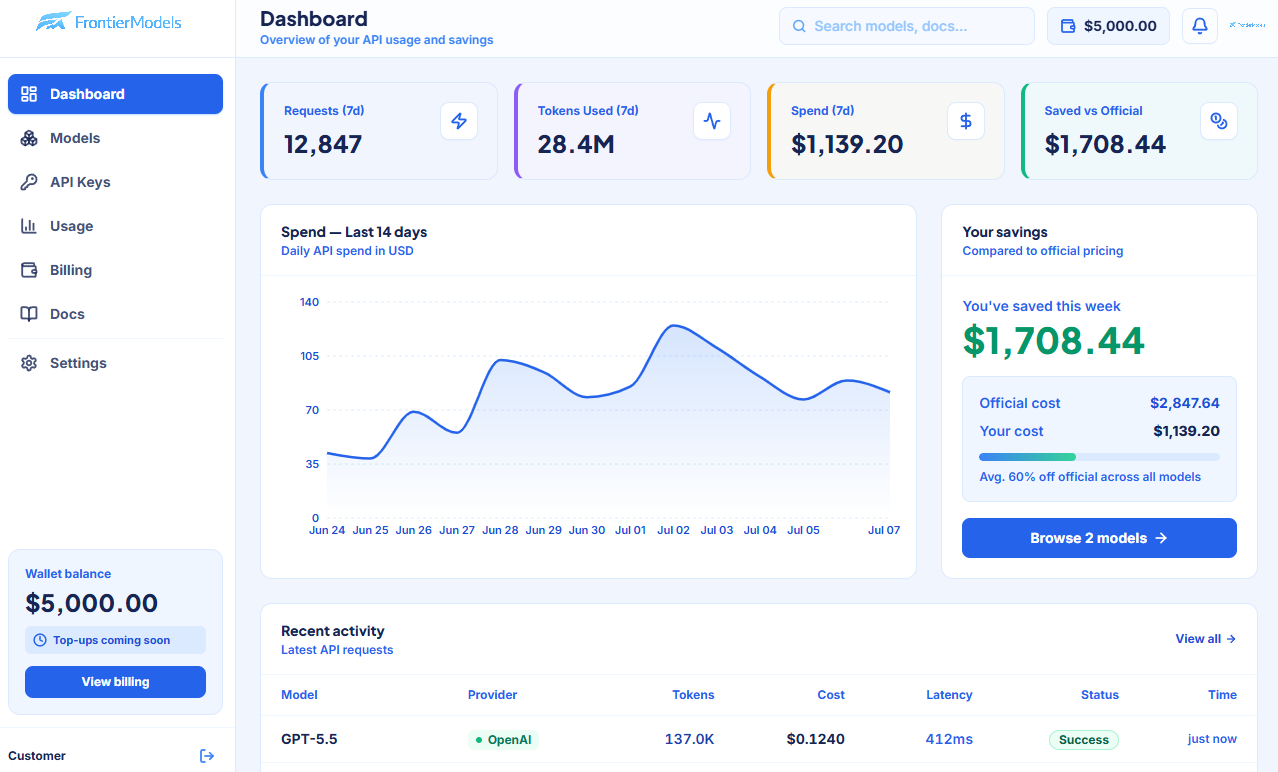The height and width of the screenshot is (772, 1278).
Task: Click the Status column header
Action: point(1100,695)
